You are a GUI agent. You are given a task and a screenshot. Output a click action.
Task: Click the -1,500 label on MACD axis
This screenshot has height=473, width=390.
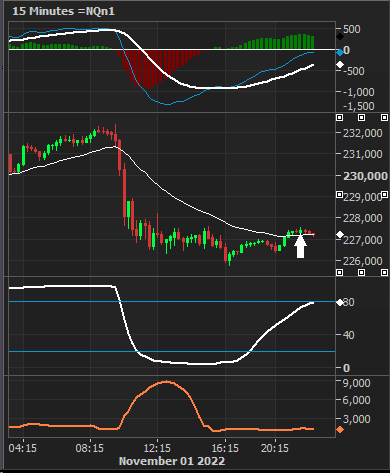pos(359,106)
